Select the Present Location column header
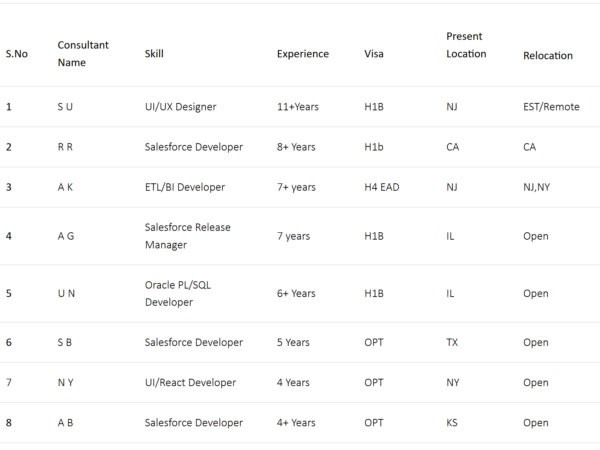The image size is (600, 450). [x=466, y=45]
